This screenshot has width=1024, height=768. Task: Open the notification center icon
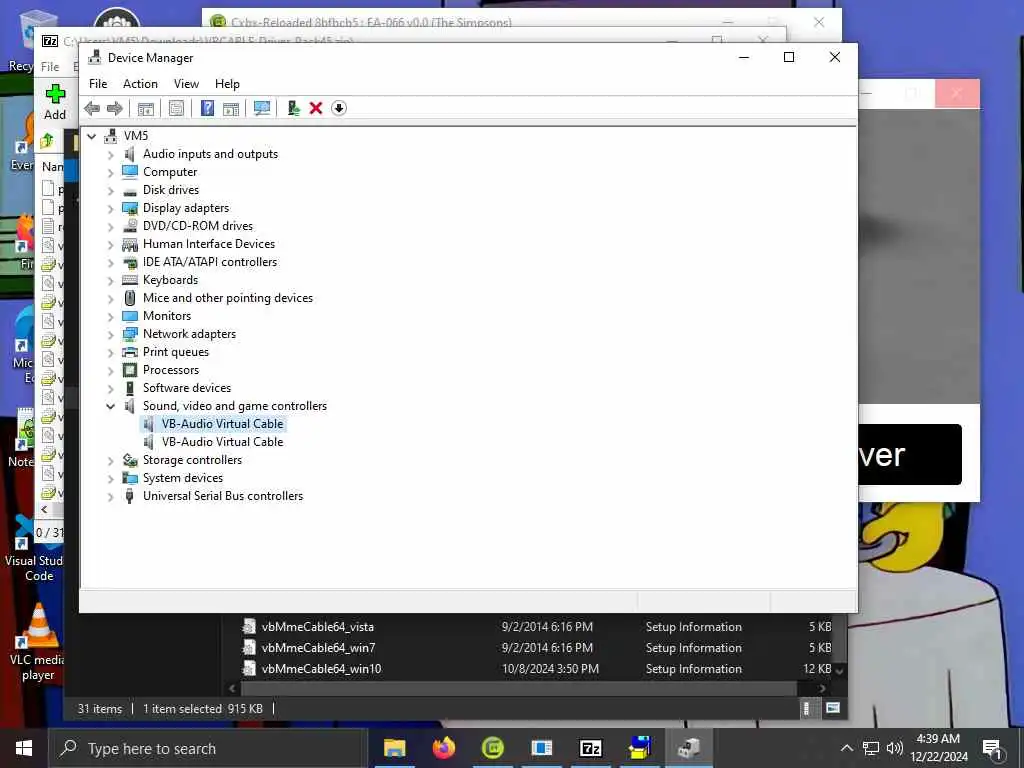coord(991,748)
